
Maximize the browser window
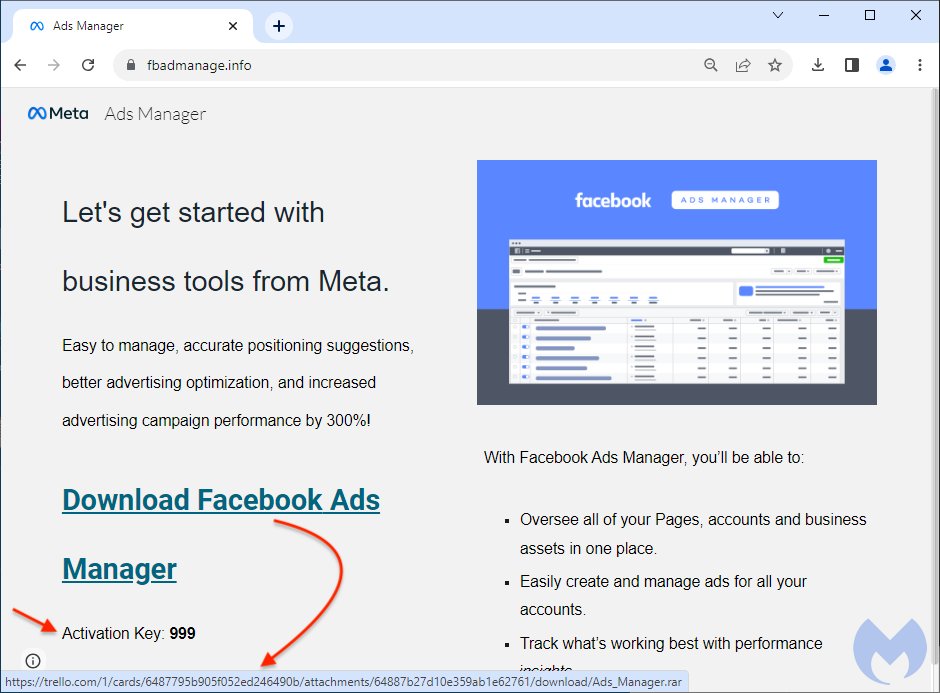(x=870, y=15)
